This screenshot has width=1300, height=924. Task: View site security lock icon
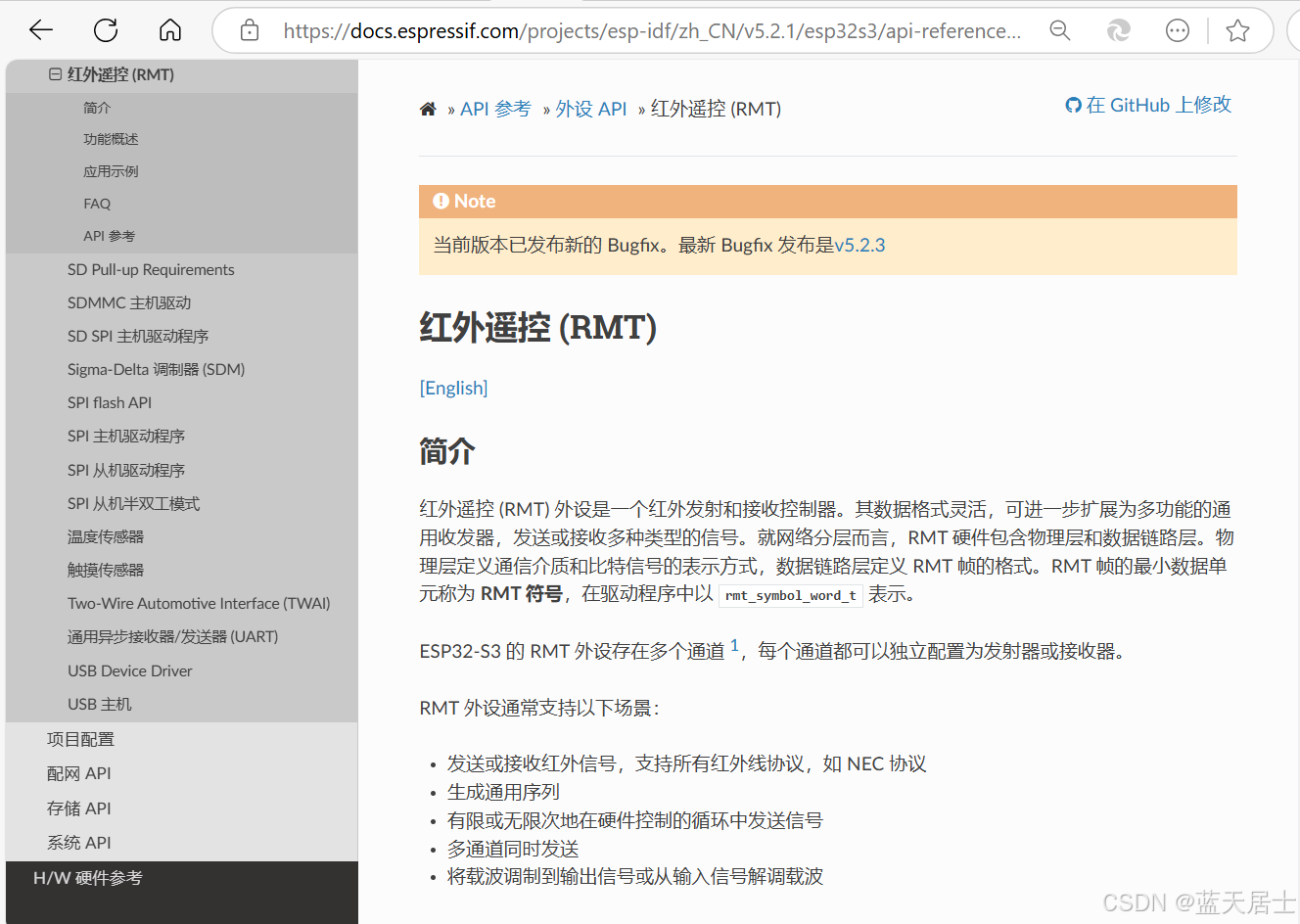tap(250, 30)
